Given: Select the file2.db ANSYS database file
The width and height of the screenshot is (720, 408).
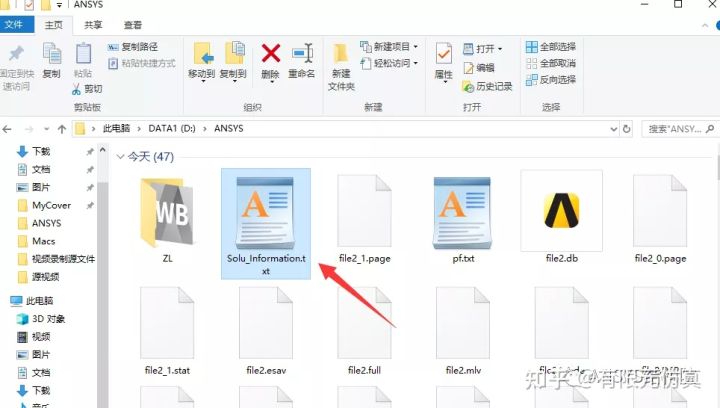Looking at the screenshot, I should coord(562,217).
